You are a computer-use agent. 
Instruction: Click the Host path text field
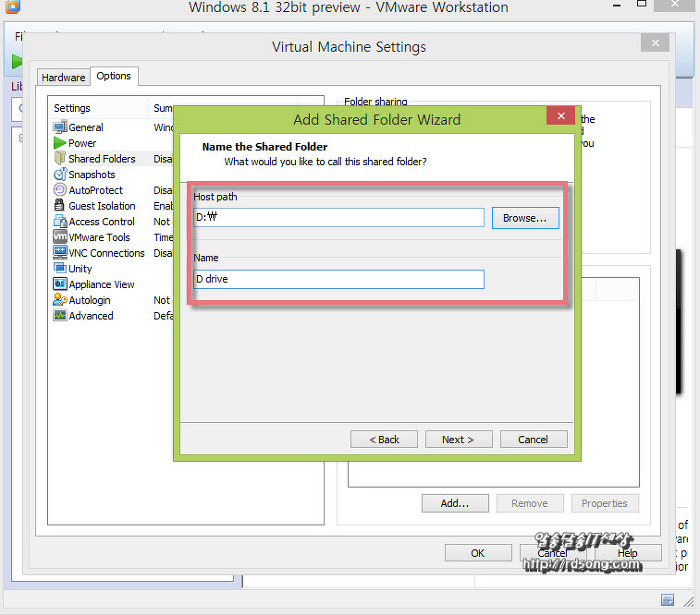click(x=338, y=218)
